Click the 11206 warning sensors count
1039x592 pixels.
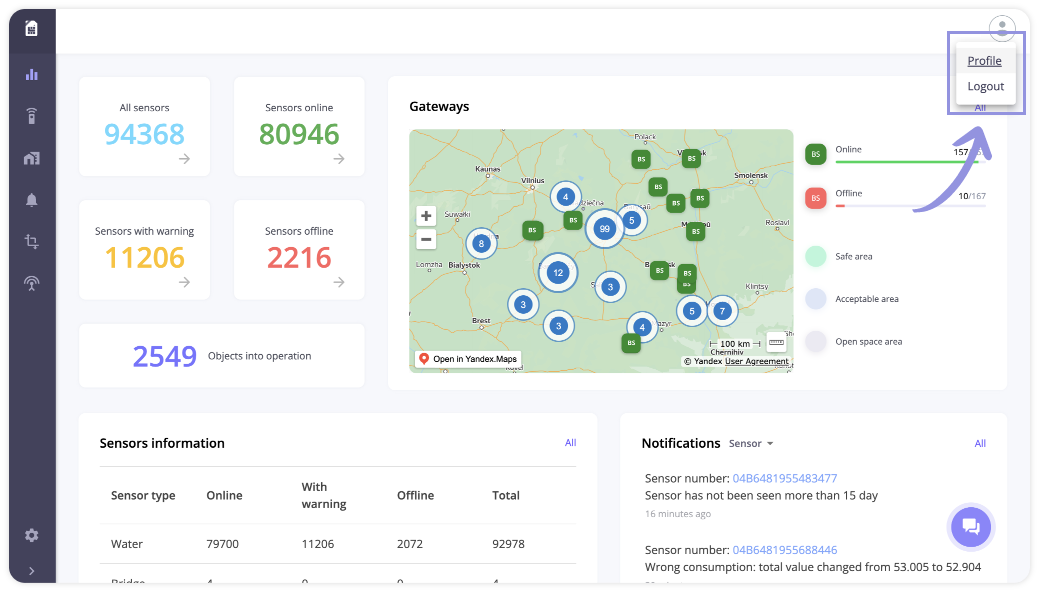pos(144,257)
